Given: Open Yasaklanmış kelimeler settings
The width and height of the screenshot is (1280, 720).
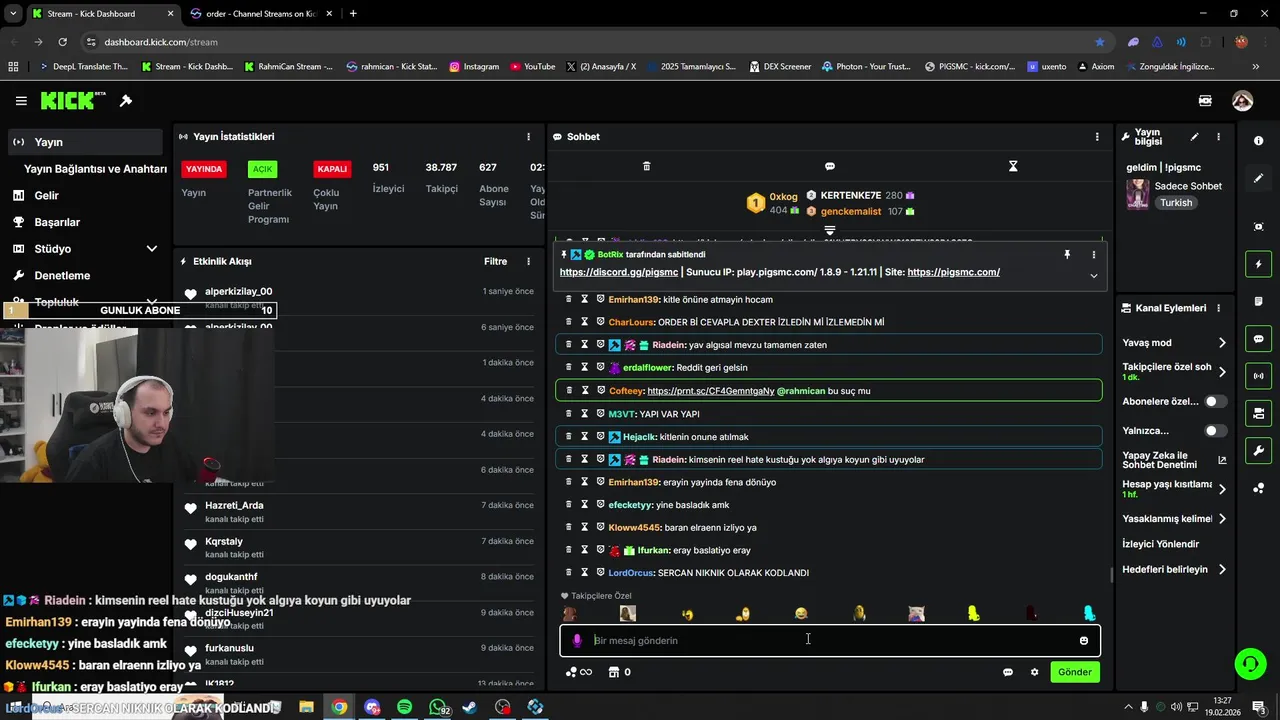Looking at the screenshot, I should click(x=1174, y=519).
